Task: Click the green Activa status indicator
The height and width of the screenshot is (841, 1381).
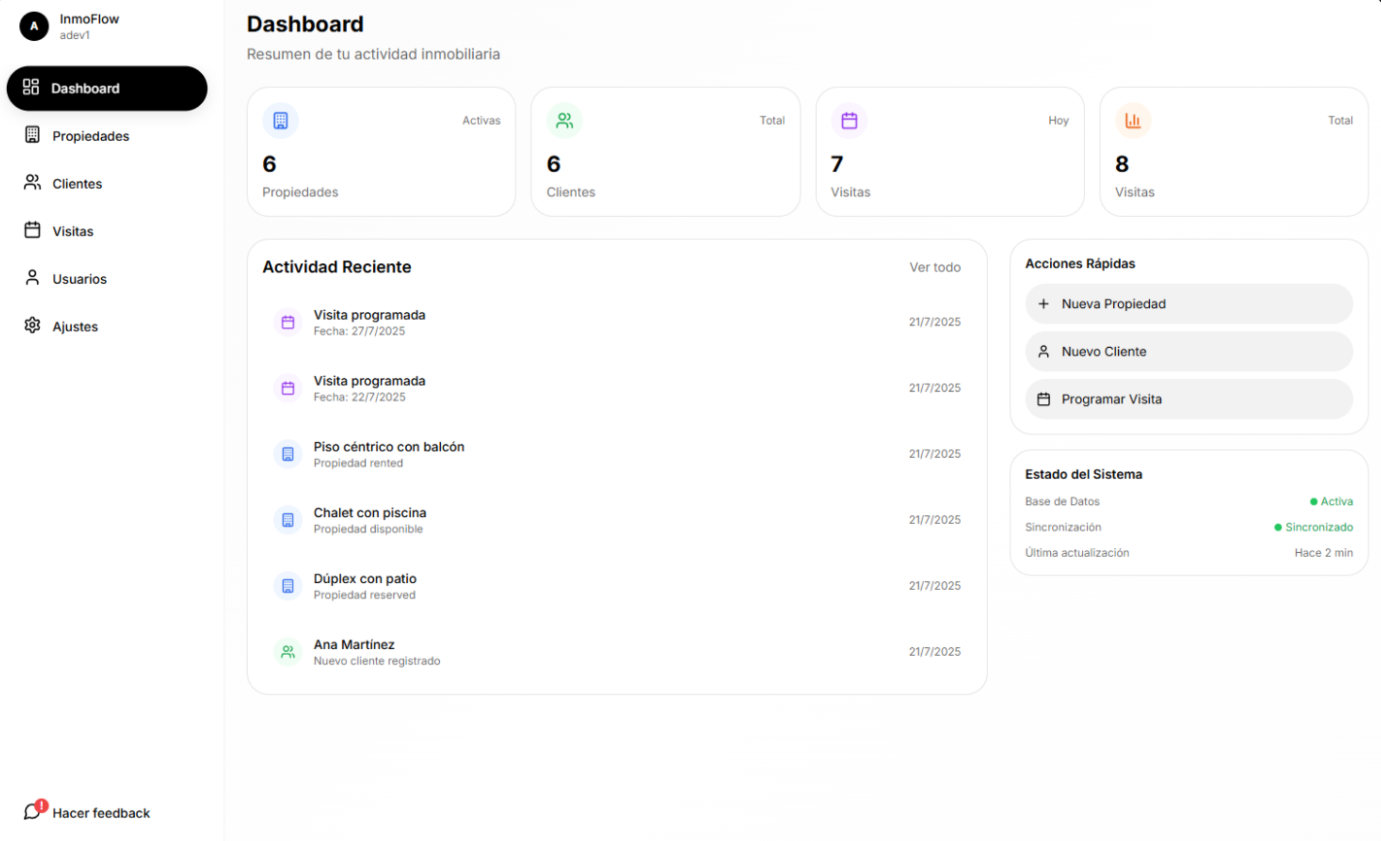Action: [1316, 501]
